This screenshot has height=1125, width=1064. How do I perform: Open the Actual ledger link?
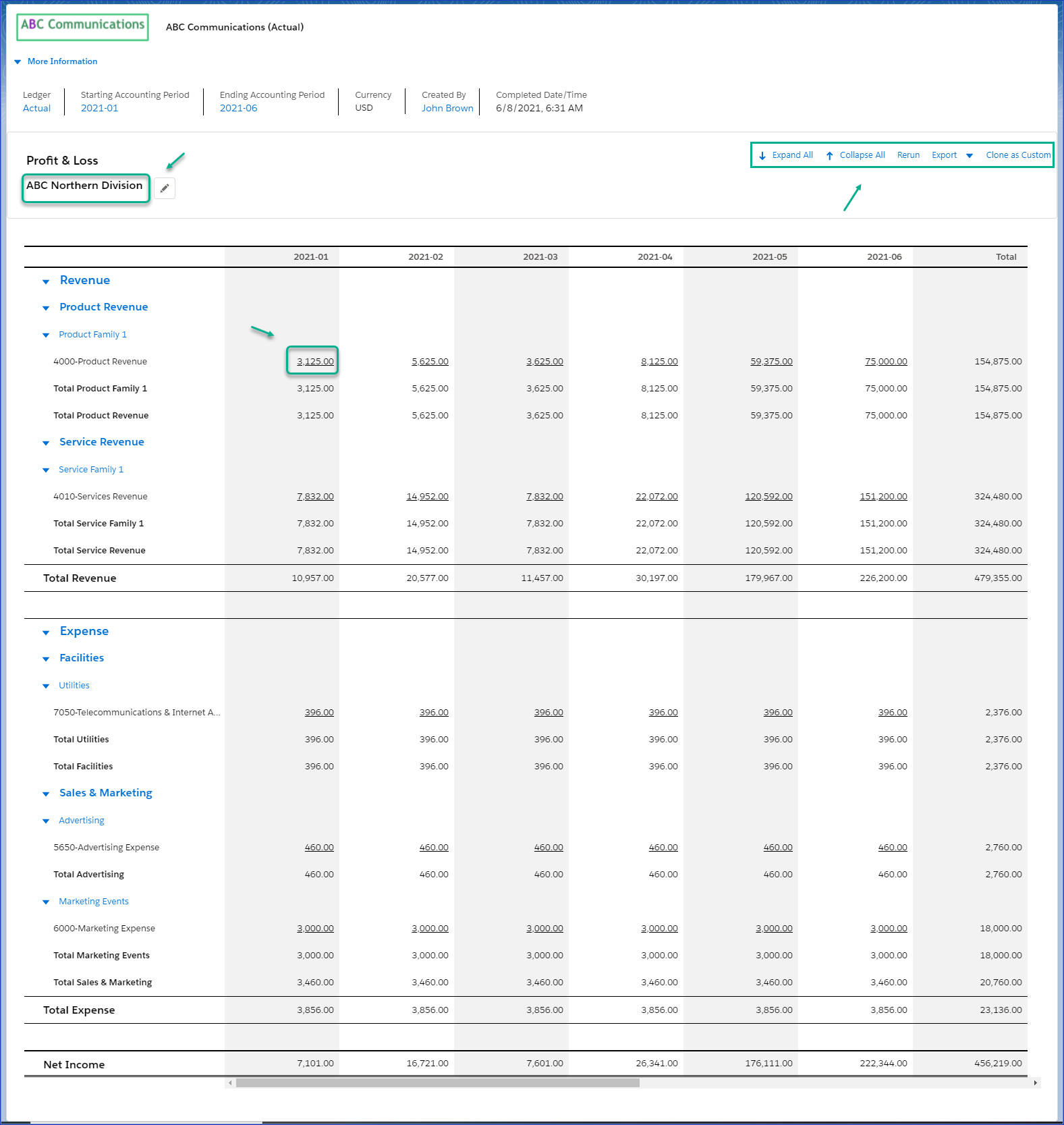(36, 108)
